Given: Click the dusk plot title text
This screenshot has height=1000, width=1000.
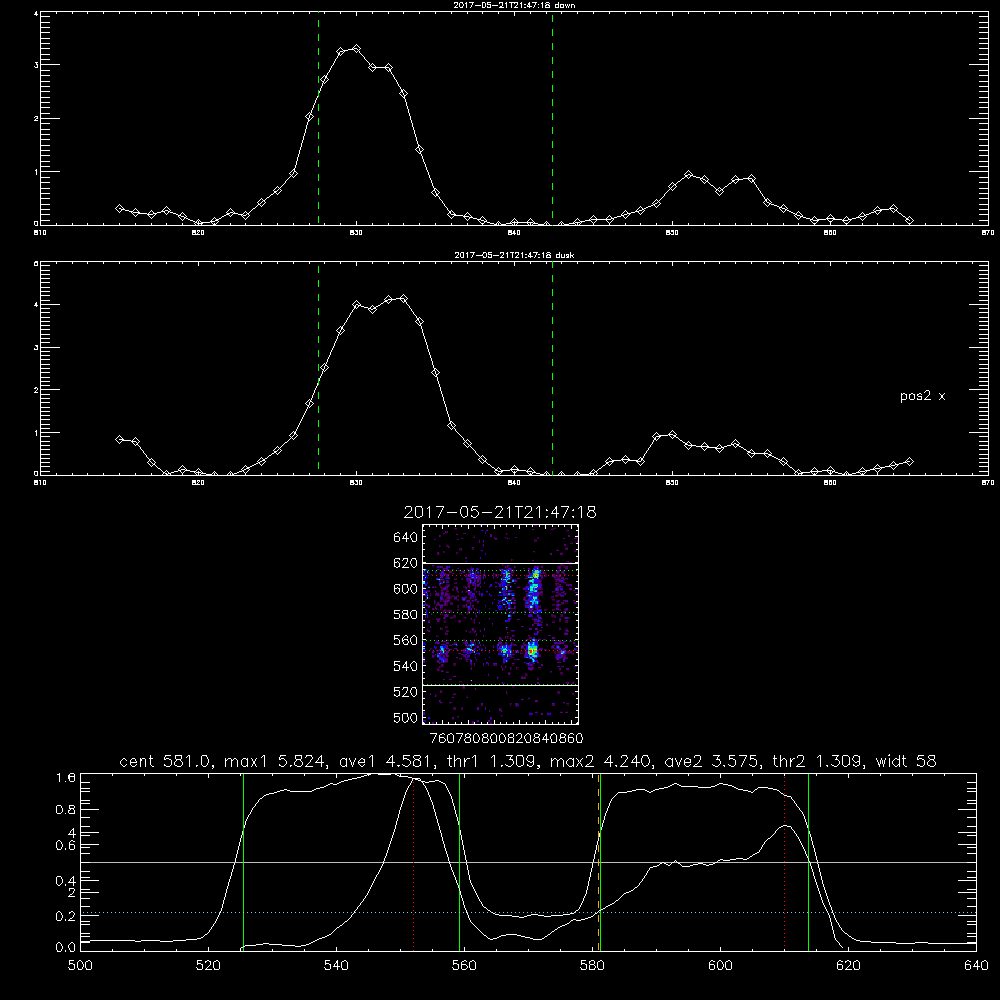Looking at the screenshot, I should pyautogui.click(x=514, y=255).
